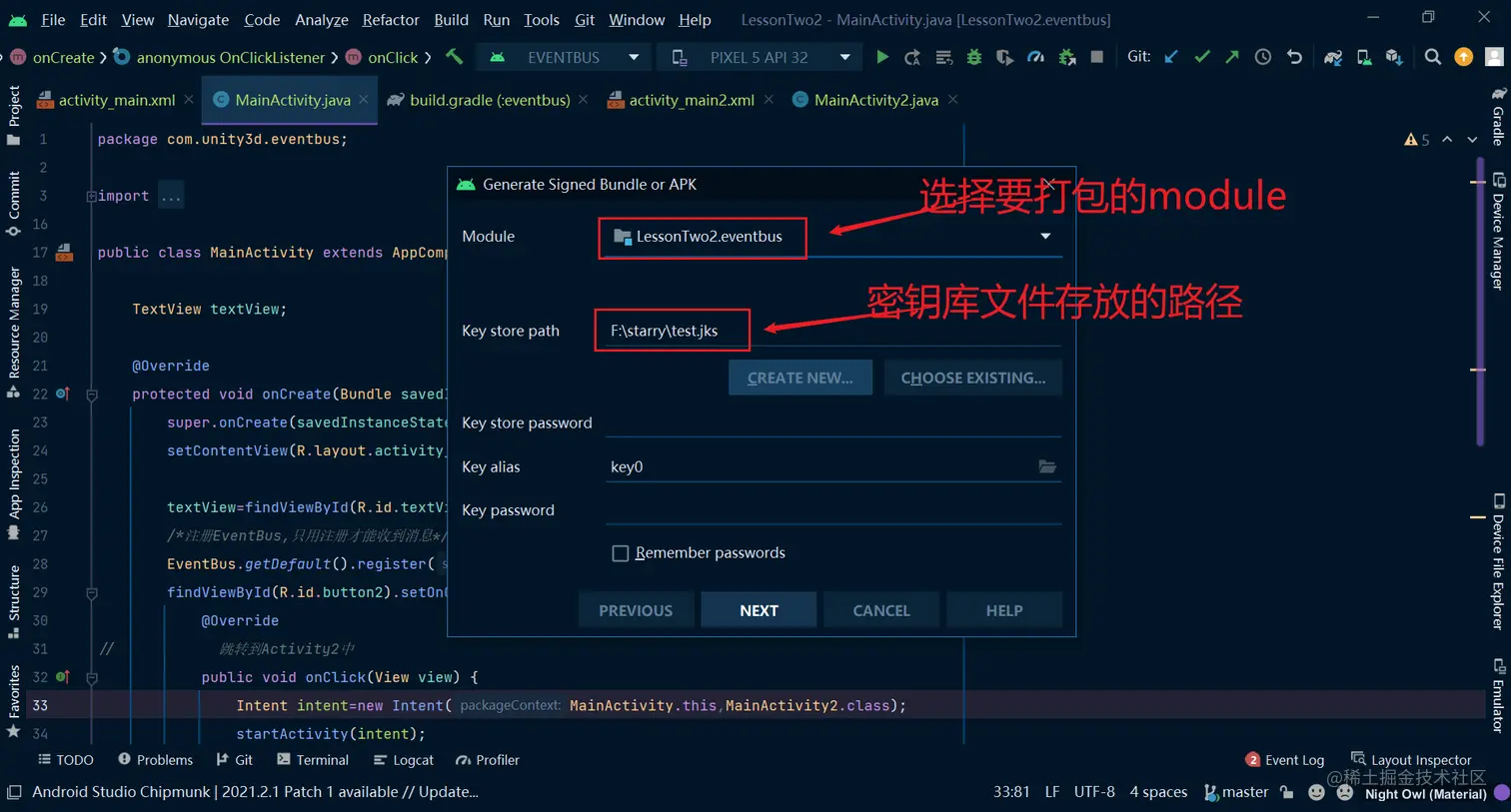Open the Profiler tool window

[x=488, y=760]
